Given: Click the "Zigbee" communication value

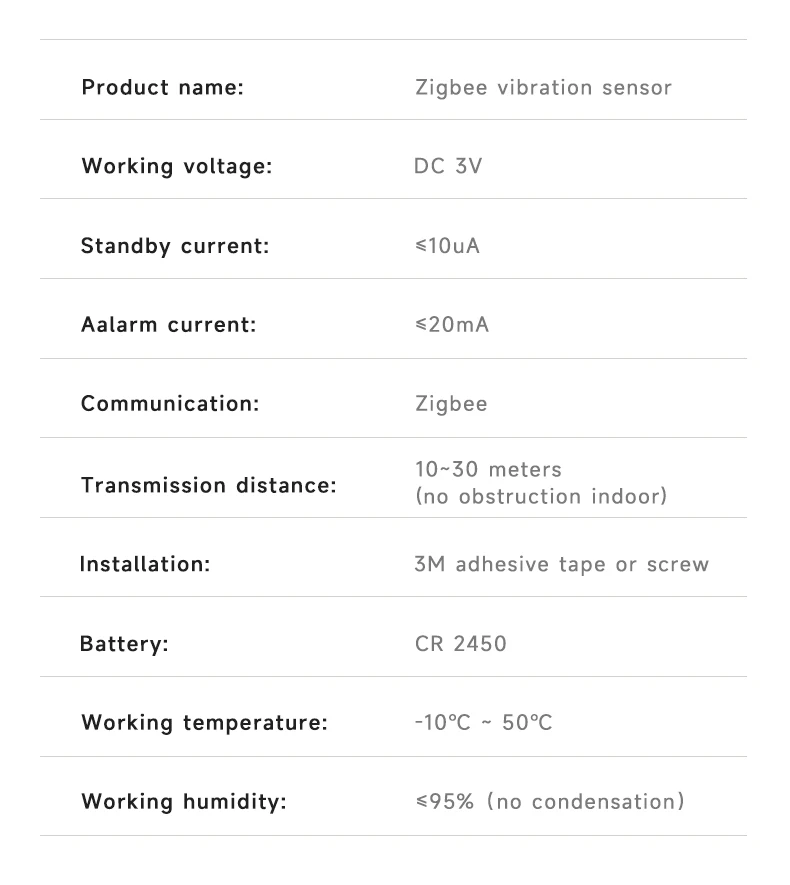Looking at the screenshot, I should tap(451, 404).
